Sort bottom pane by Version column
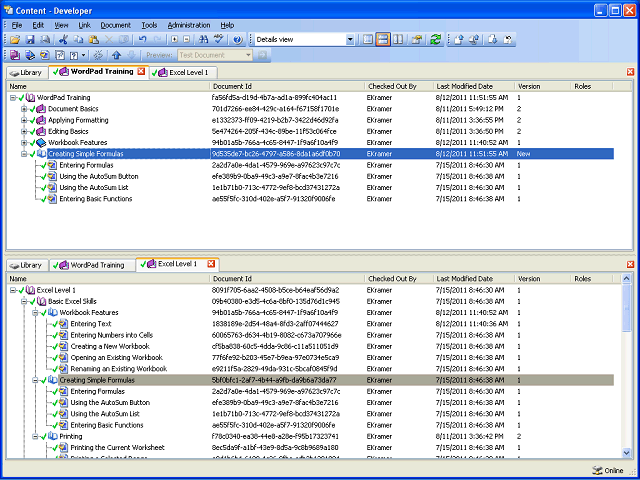The width and height of the screenshot is (640, 480). point(542,279)
